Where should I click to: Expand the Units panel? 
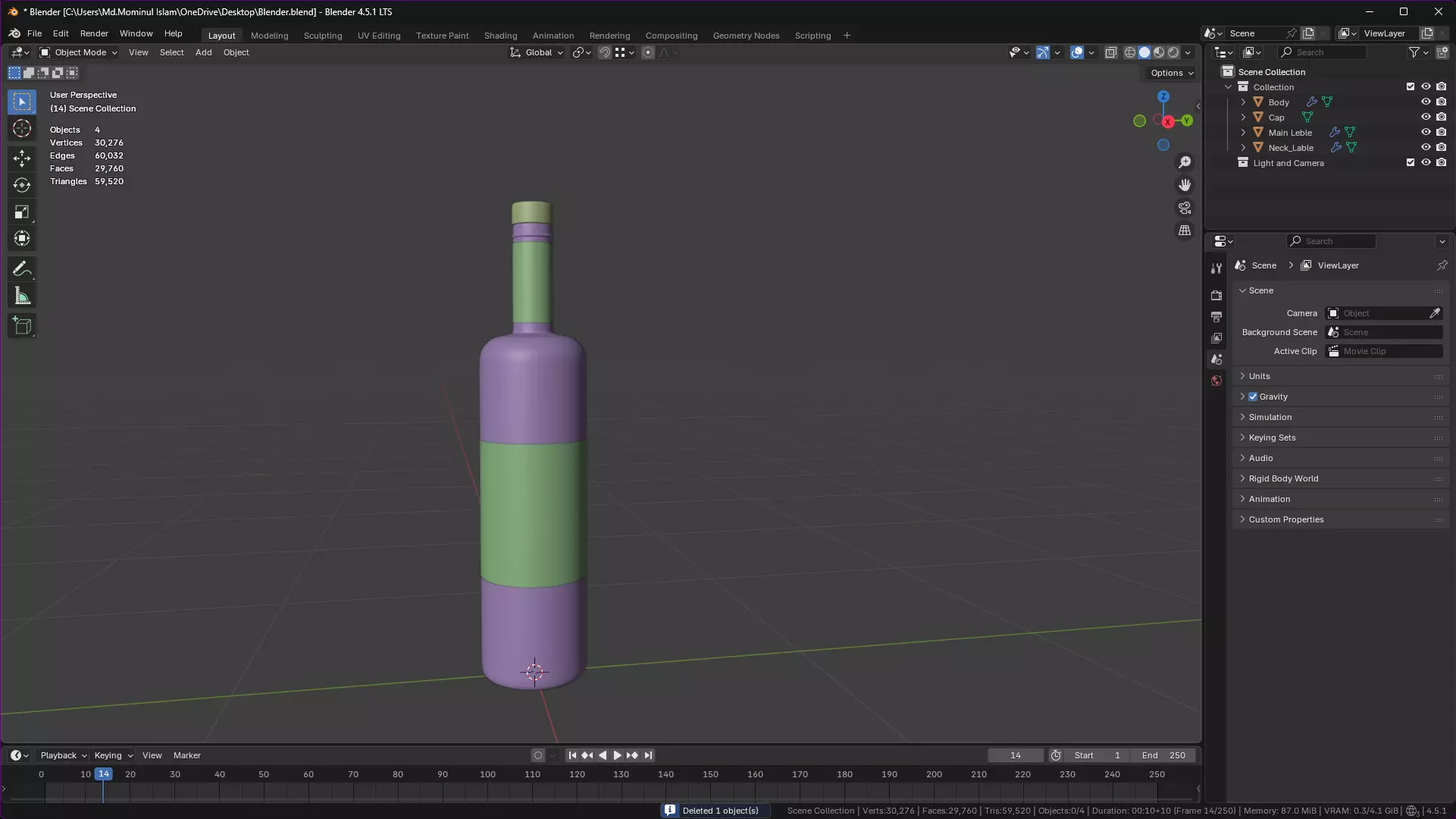coord(1259,376)
